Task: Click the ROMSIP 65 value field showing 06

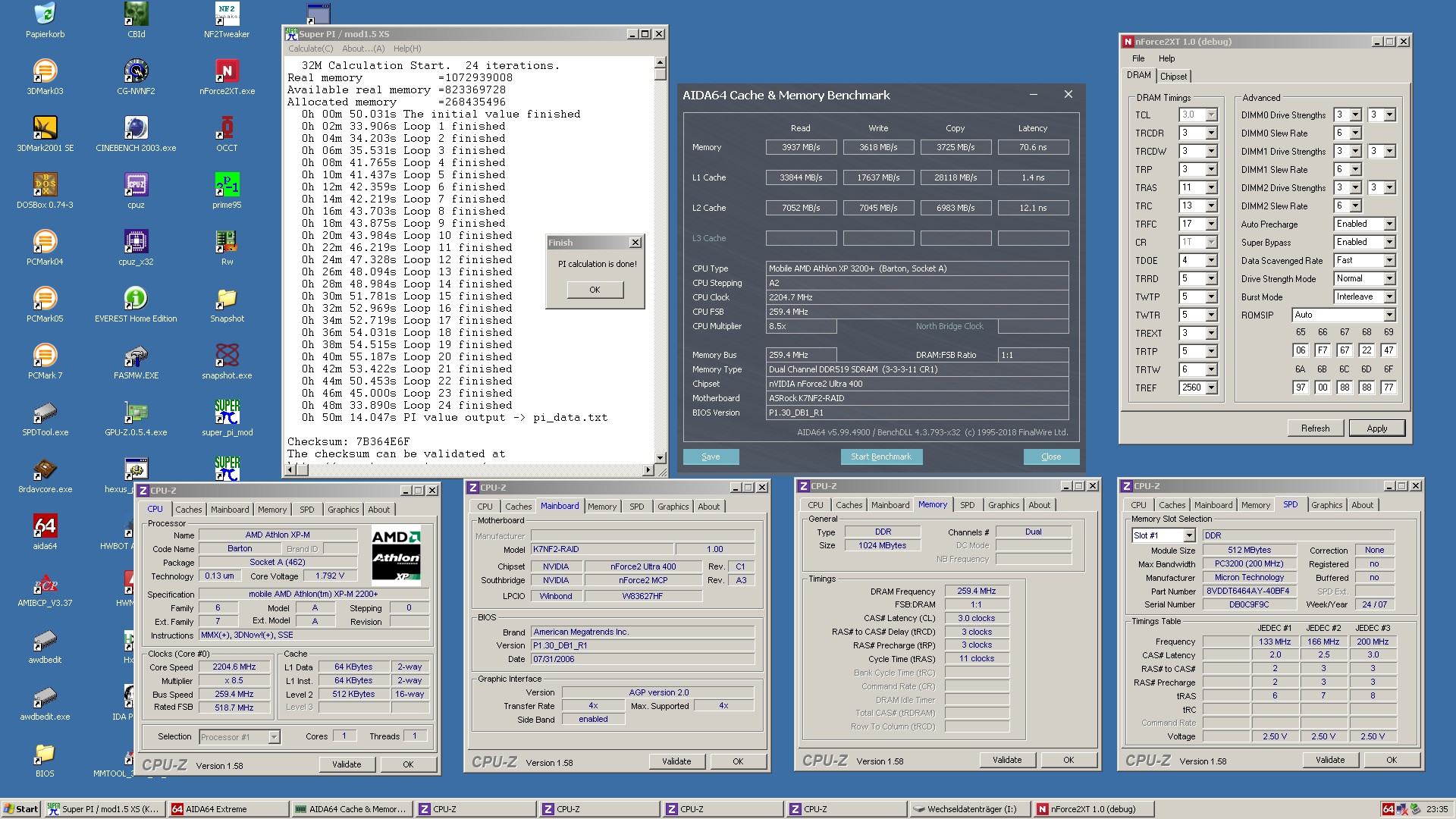Action: tap(1301, 350)
